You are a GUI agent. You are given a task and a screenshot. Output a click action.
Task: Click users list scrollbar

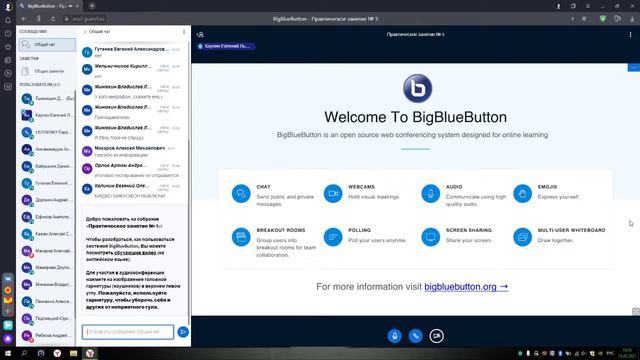pyautogui.click(x=75, y=204)
